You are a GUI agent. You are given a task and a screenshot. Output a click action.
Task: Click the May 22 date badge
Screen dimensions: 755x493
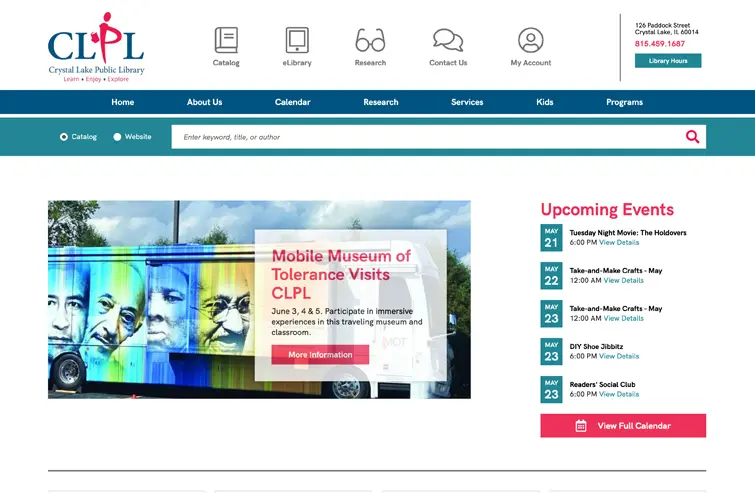pos(551,276)
